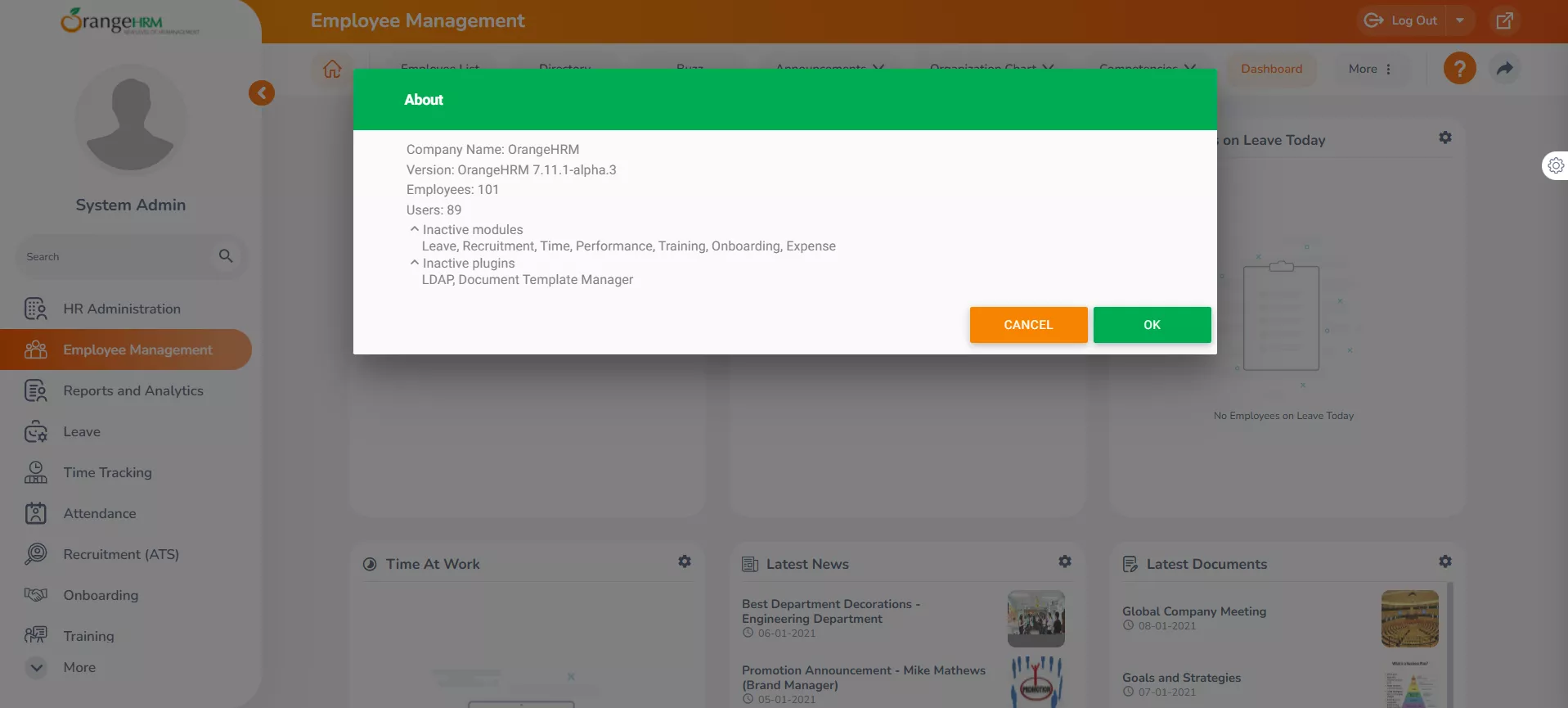1568x708 pixels.
Task: Open the orange help question mark icon
Action: click(1459, 69)
